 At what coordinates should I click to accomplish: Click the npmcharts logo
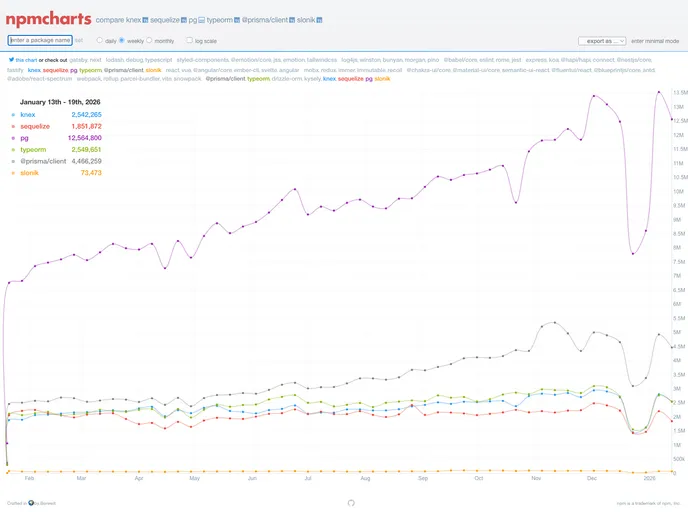[x=48, y=19]
